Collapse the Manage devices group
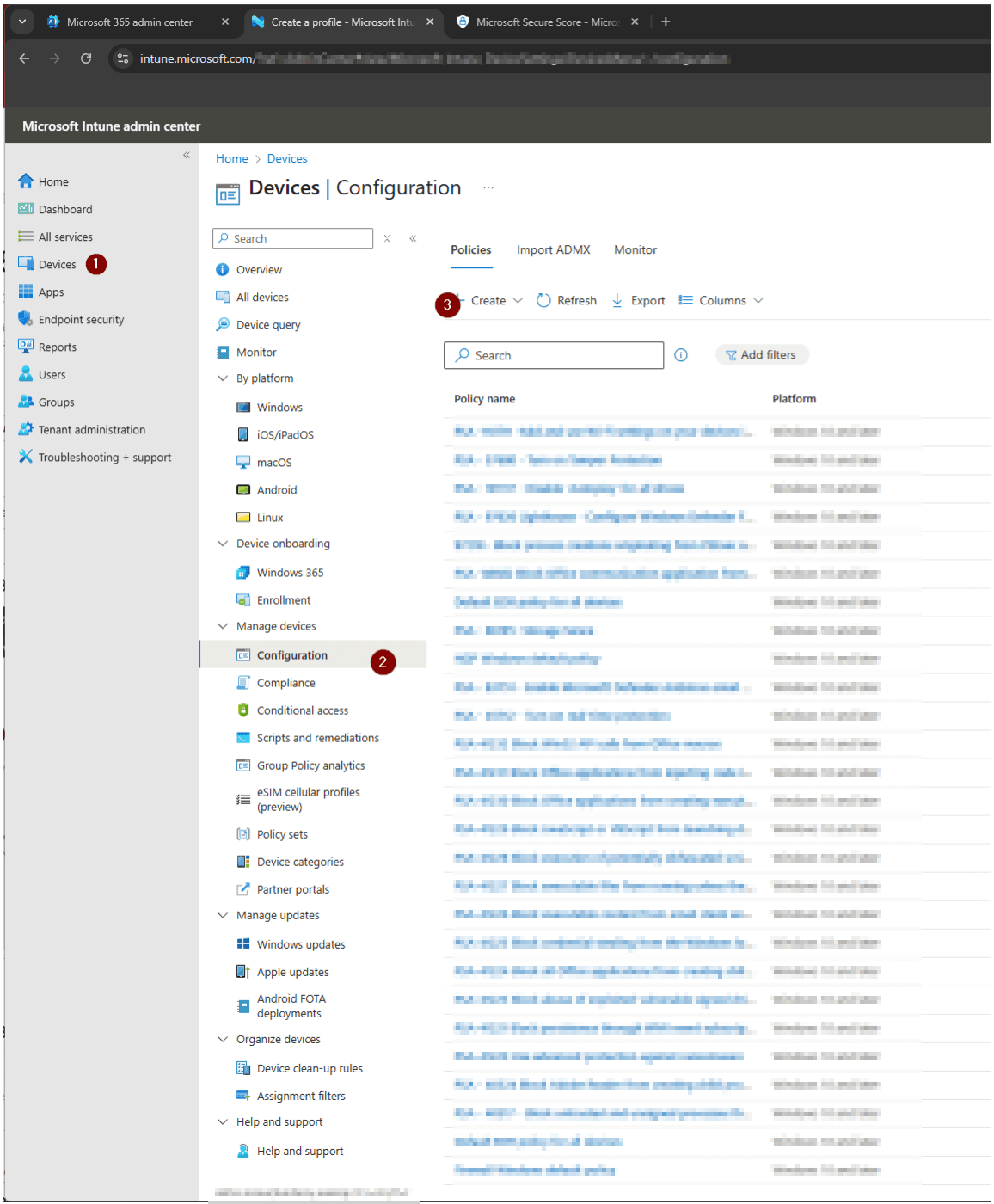Viewport: 994px width, 1204px height. [223, 626]
